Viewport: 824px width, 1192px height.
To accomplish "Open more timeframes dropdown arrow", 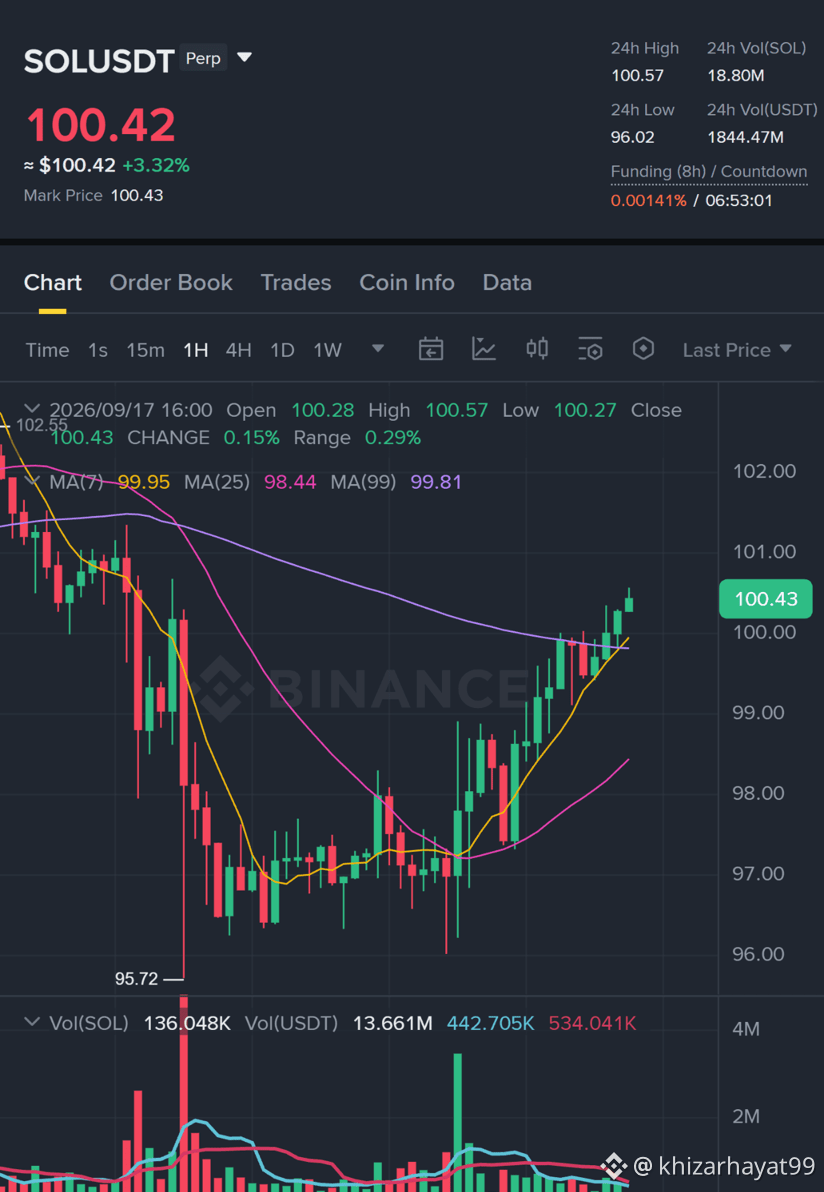I will [x=377, y=349].
